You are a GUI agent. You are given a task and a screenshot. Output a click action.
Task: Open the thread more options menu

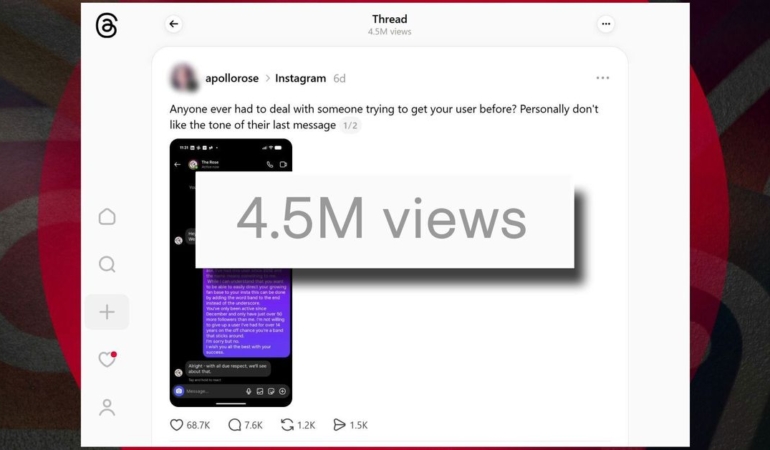click(x=605, y=24)
